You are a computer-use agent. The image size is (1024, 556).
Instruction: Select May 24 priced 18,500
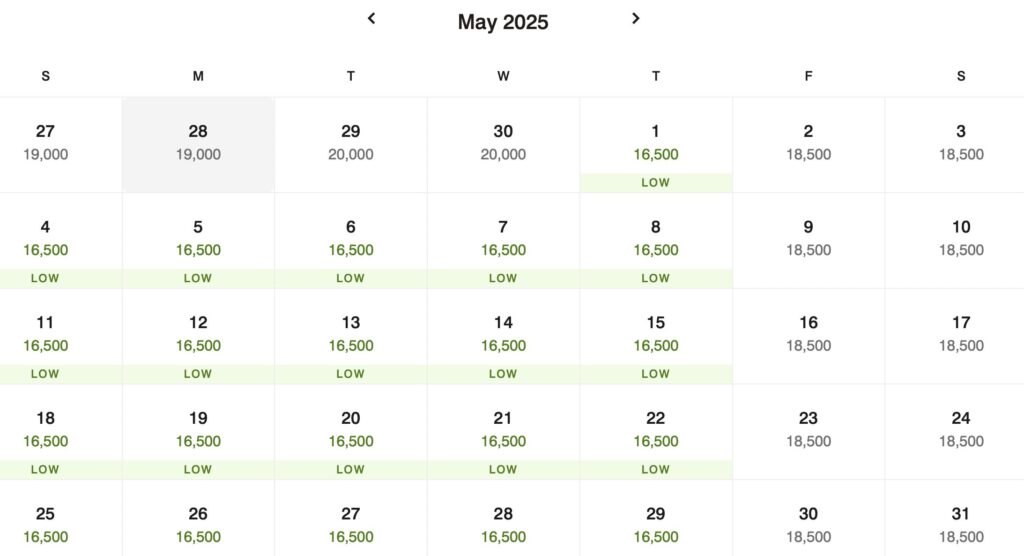[x=960, y=432]
